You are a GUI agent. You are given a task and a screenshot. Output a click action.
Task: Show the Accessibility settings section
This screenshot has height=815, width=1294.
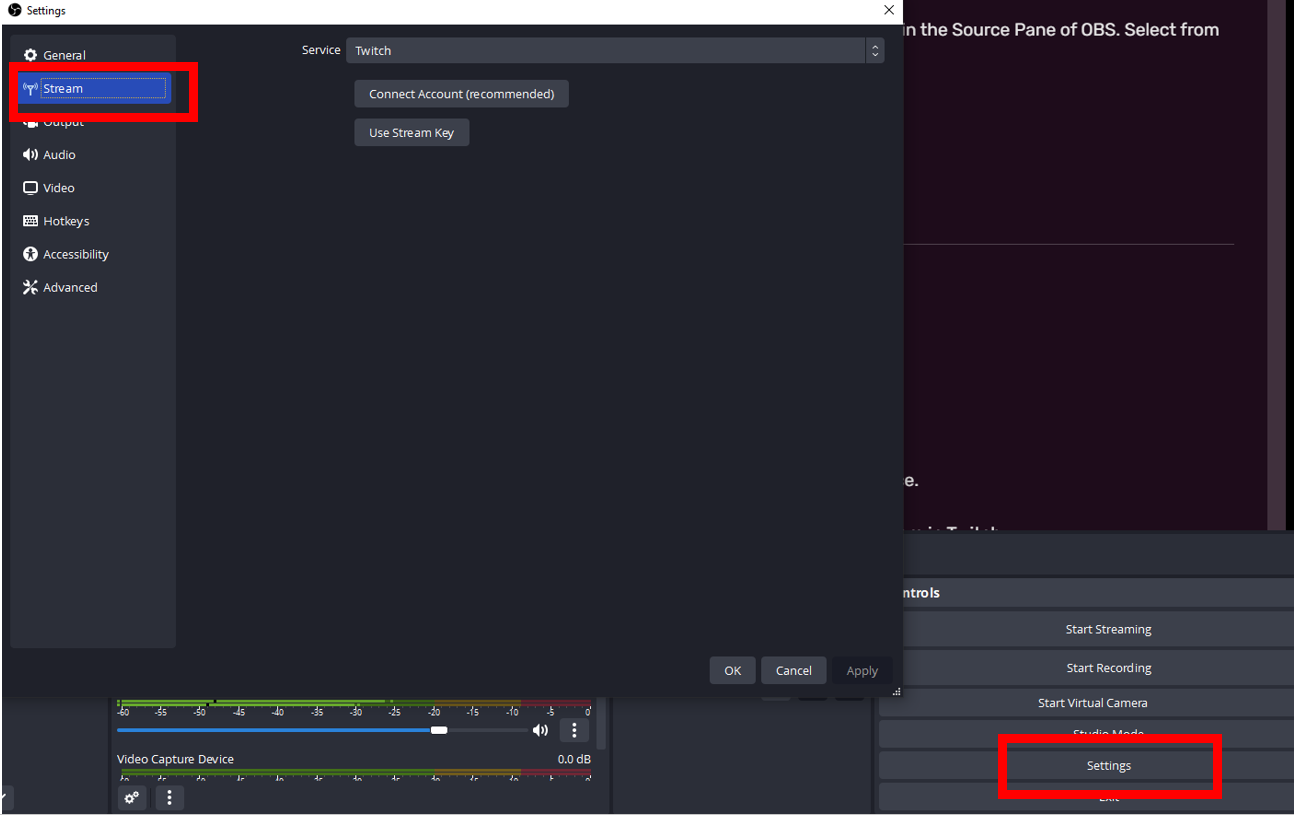point(93,253)
